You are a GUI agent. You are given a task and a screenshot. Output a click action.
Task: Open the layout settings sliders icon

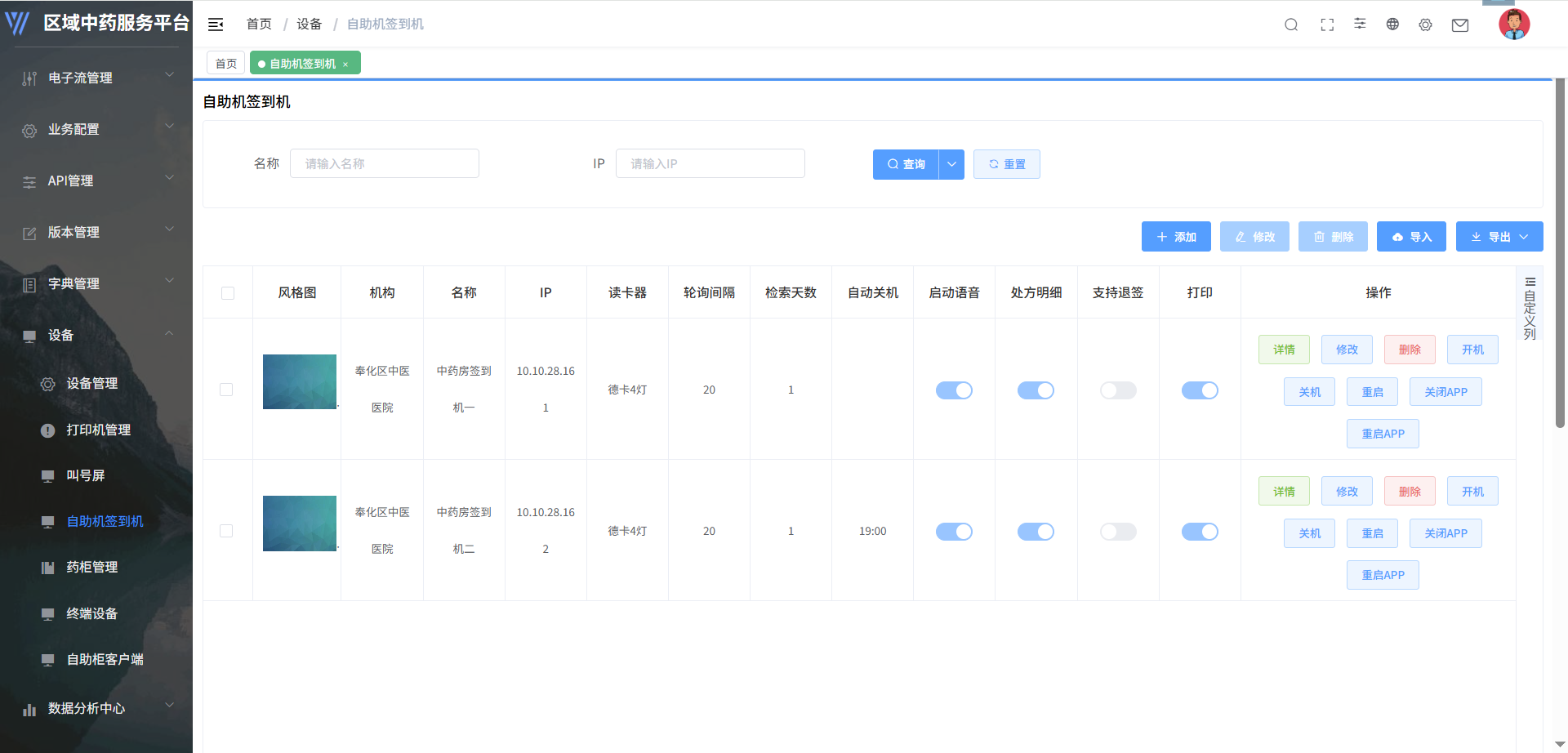(x=1360, y=24)
